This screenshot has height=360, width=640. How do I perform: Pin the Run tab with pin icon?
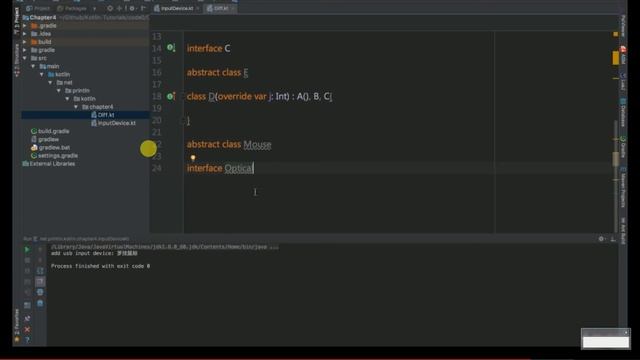pos(27,318)
